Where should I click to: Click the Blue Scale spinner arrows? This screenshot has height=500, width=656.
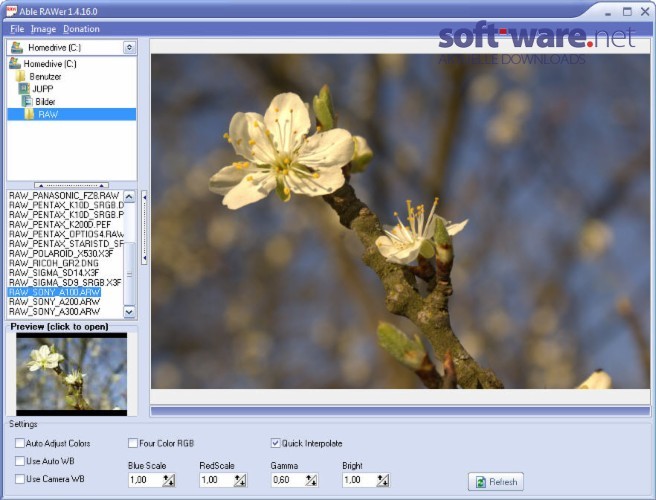tap(169, 480)
